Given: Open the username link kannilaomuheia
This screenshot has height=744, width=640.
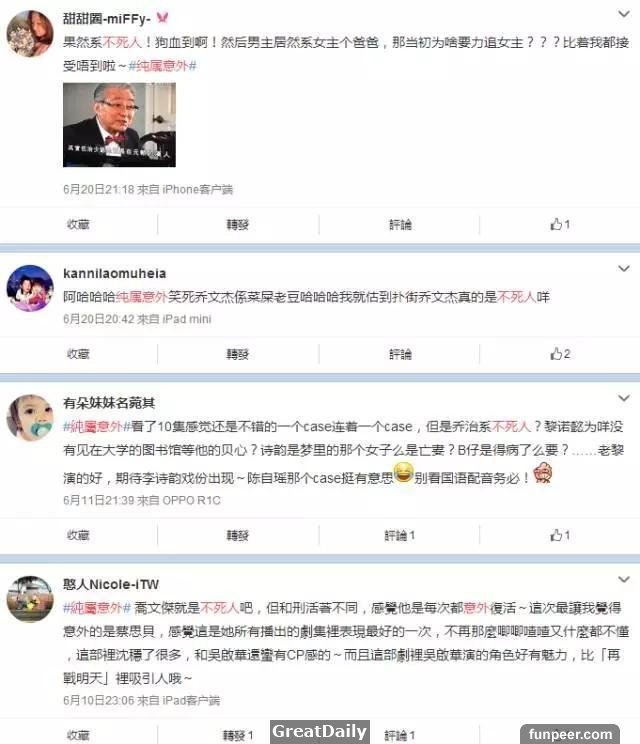Looking at the screenshot, I should point(114,273).
